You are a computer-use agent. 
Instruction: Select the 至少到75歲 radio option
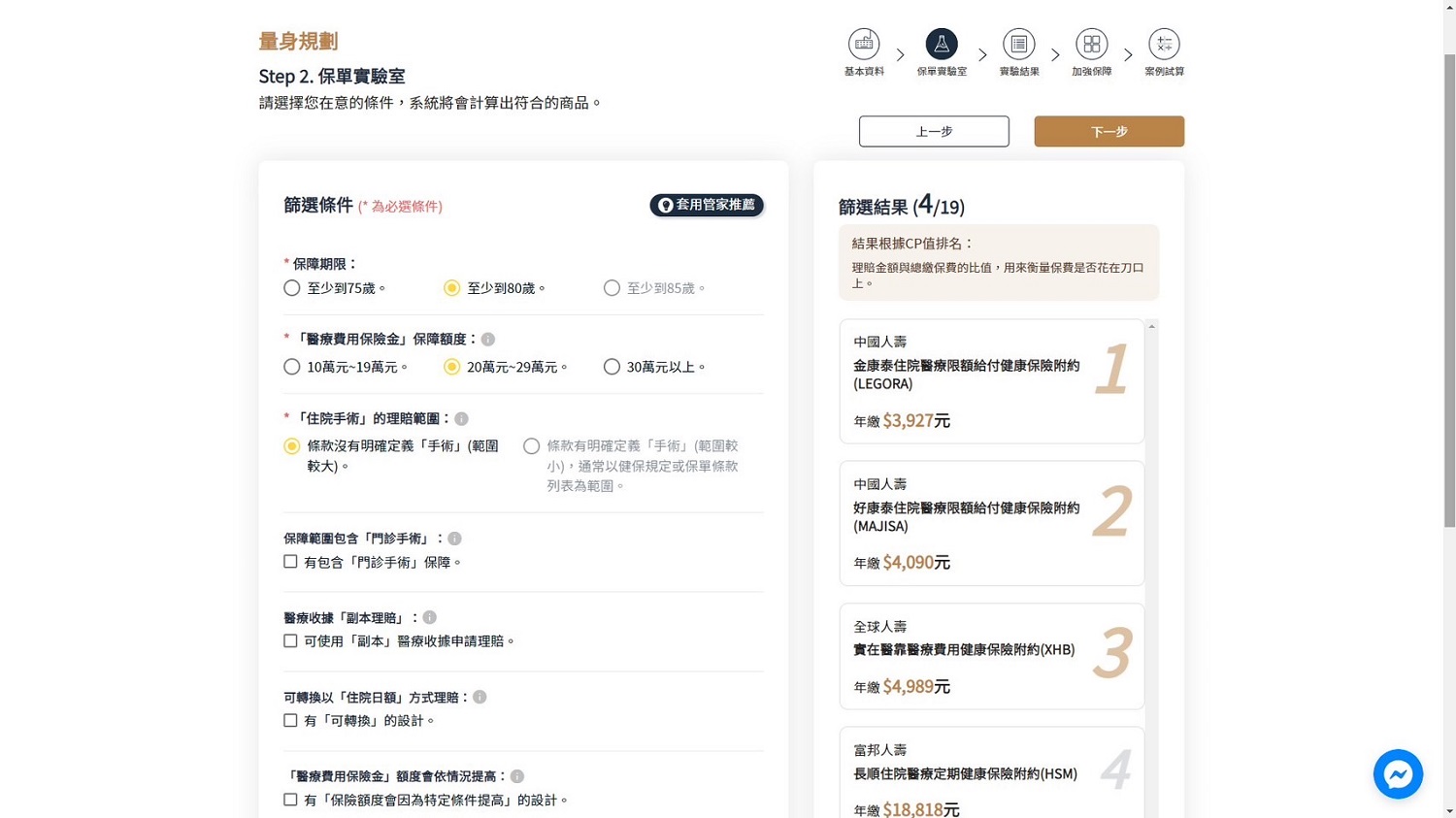click(x=292, y=288)
